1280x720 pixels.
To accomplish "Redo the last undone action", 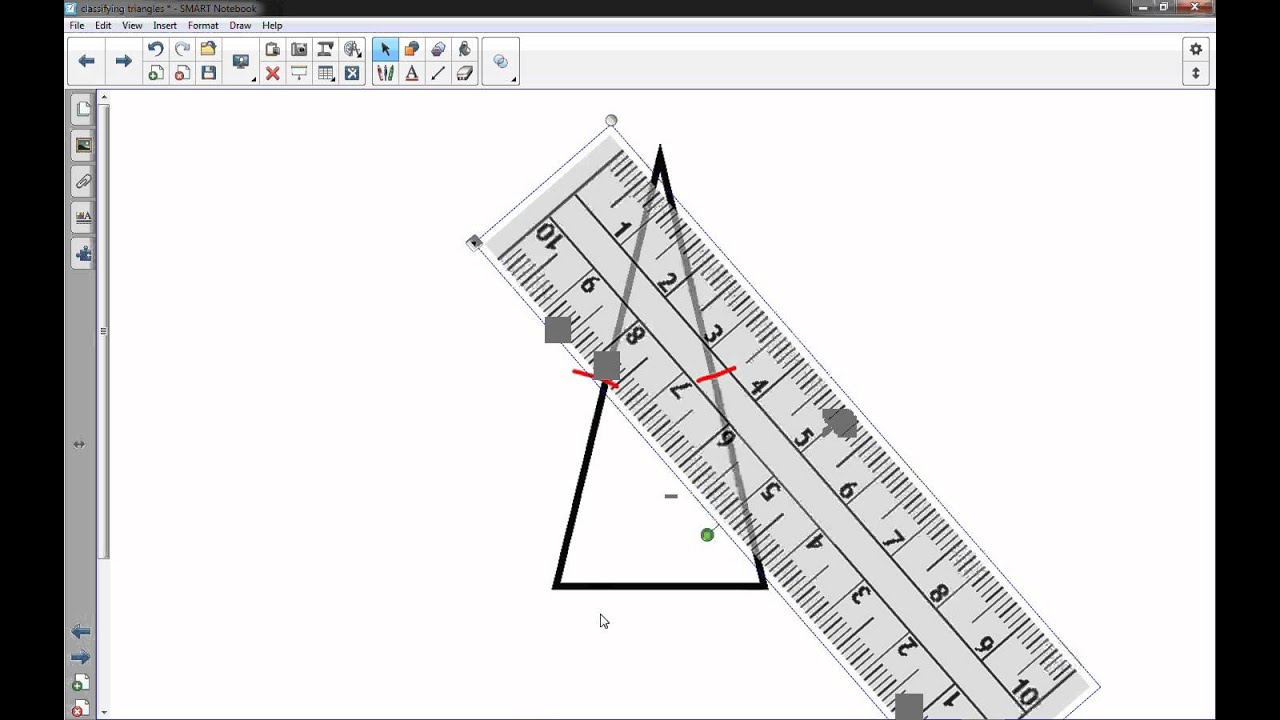I will click(182, 49).
